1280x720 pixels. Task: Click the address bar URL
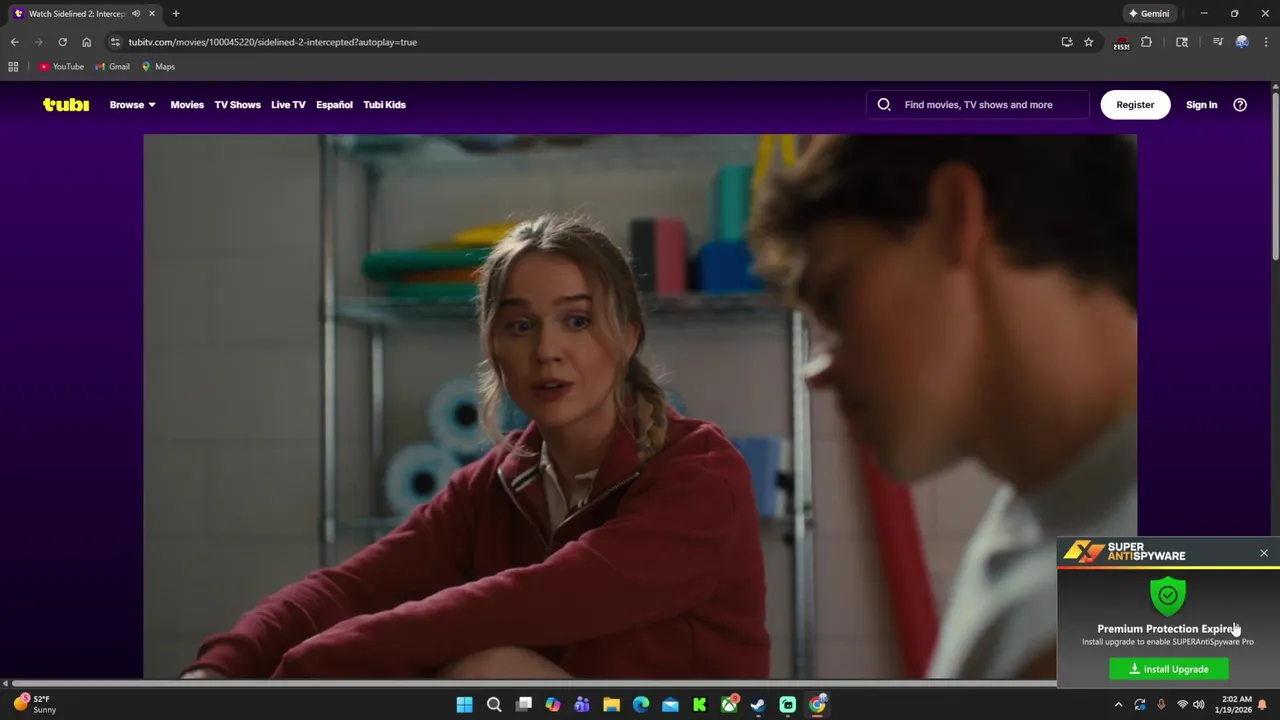(x=273, y=42)
